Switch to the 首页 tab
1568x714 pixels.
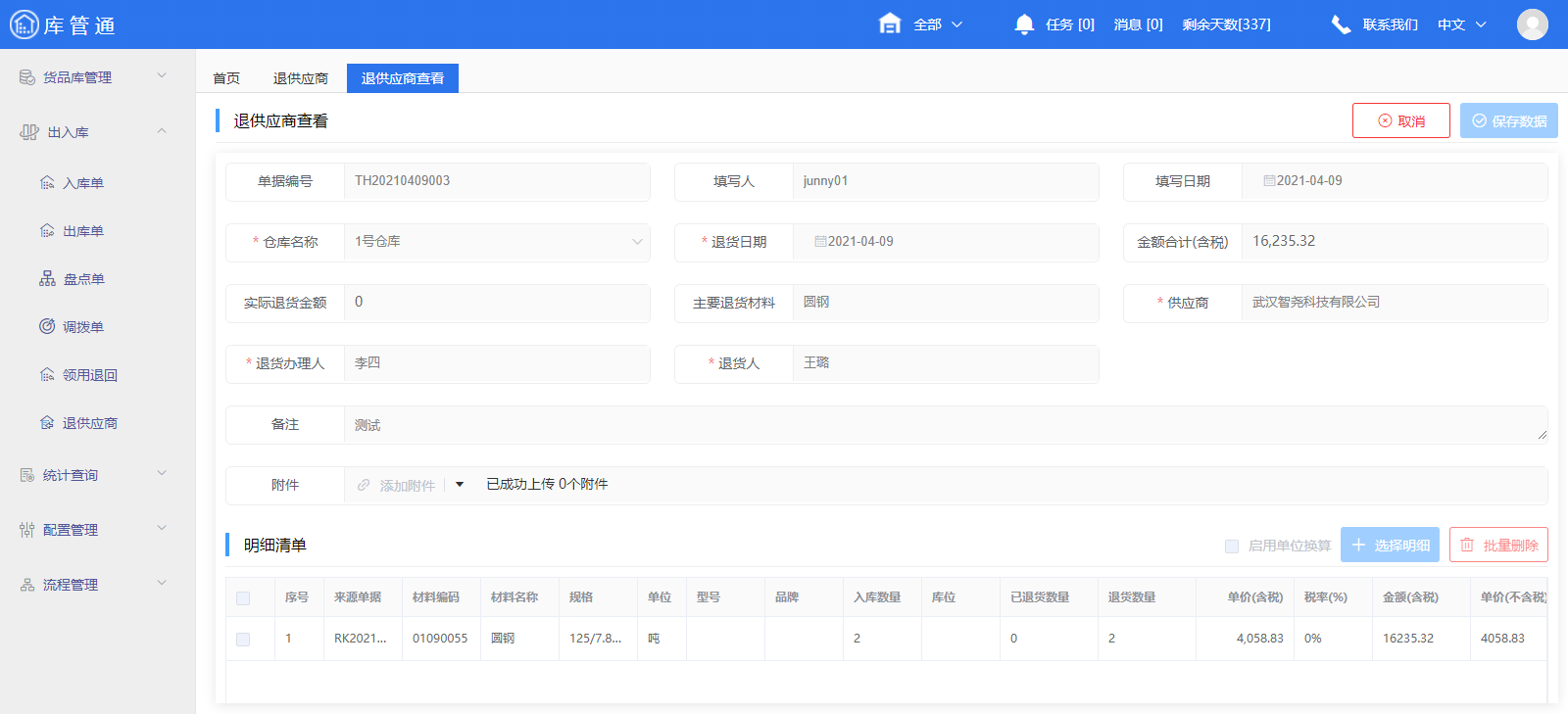point(226,78)
